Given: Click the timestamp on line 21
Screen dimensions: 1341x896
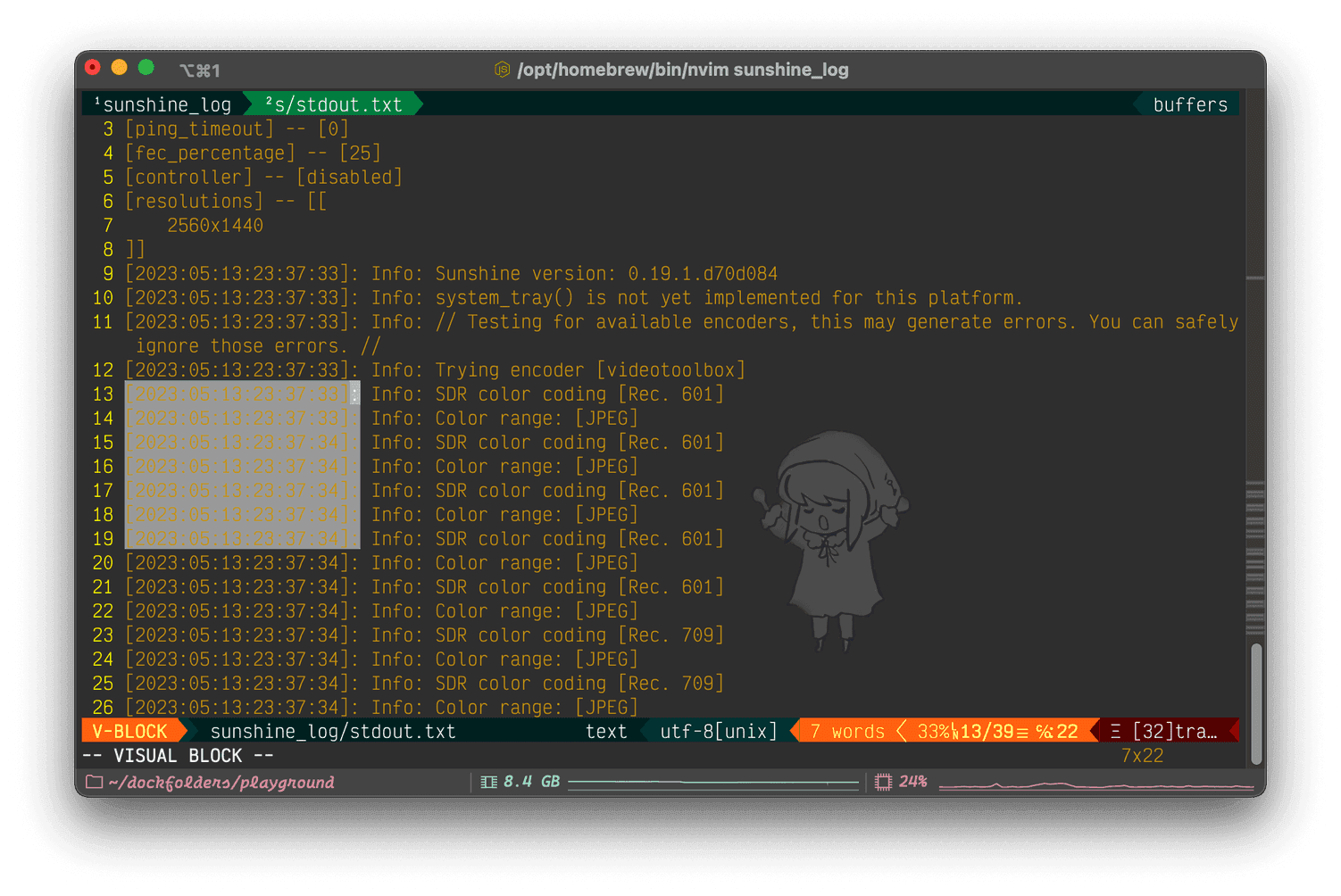Looking at the screenshot, I should coord(242,587).
